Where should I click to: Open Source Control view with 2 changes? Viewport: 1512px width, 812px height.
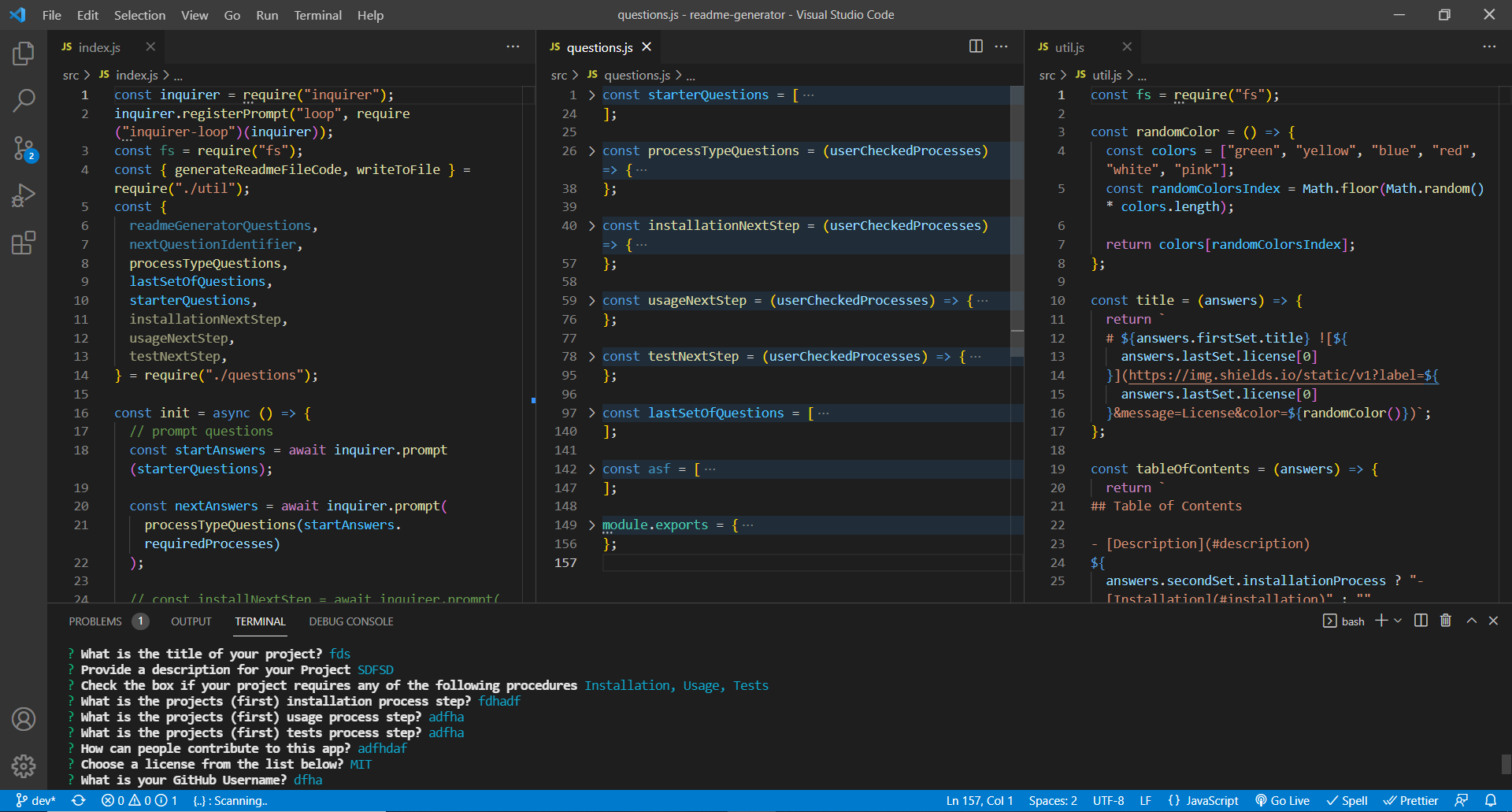[x=24, y=148]
